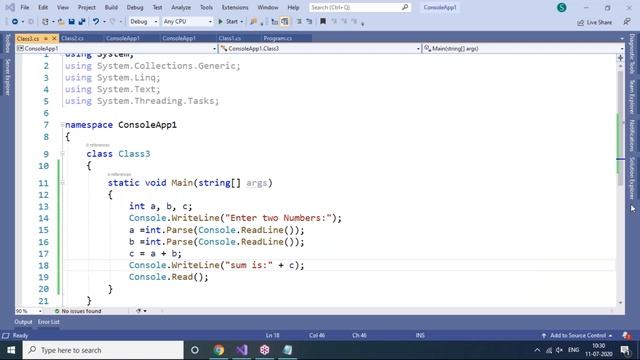The image size is (640, 360).
Task: Click the Type here to search taskbar box
Action: [x=103, y=350]
